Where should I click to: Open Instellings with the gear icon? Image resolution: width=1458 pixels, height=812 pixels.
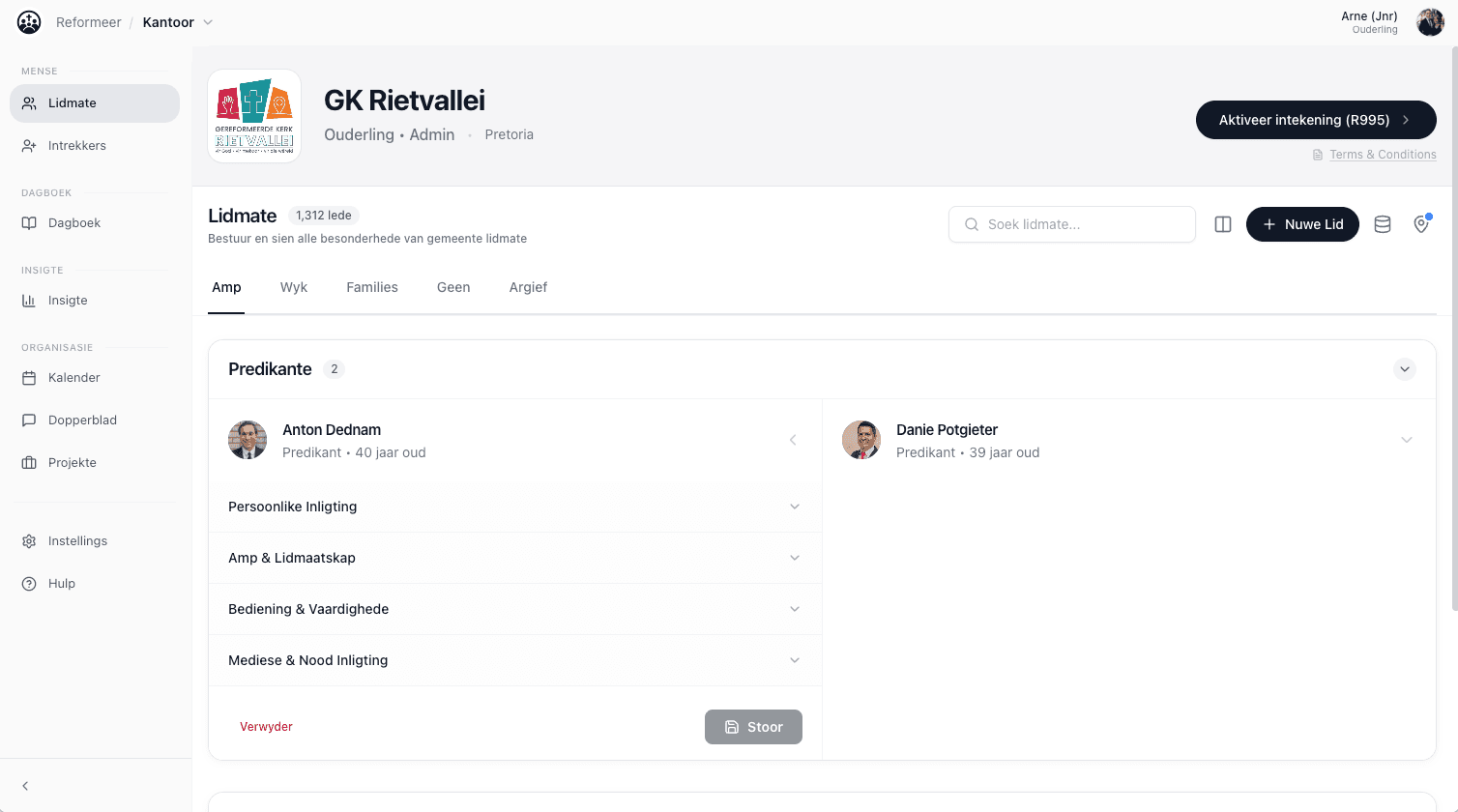tap(29, 540)
